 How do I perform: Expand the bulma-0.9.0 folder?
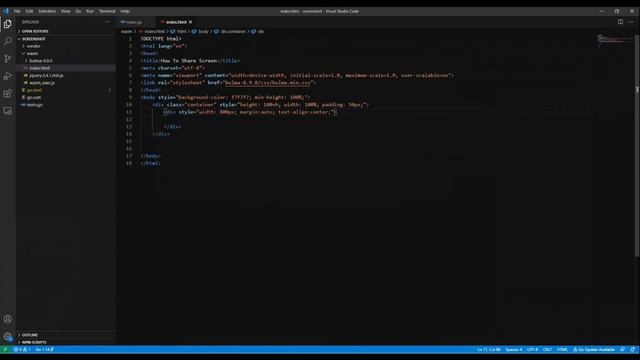(66, 61)
